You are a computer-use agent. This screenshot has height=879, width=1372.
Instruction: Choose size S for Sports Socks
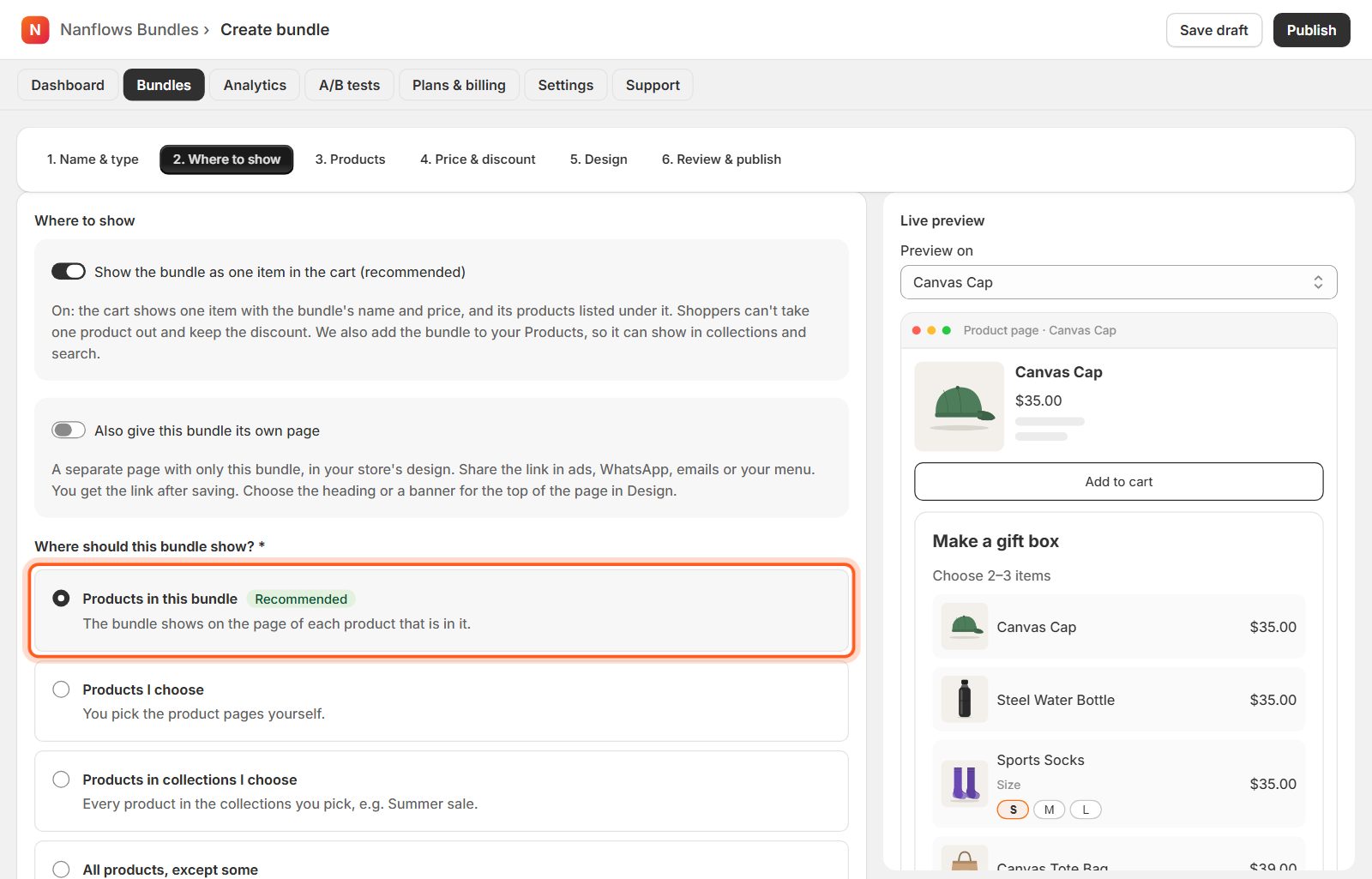(x=1013, y=810)
